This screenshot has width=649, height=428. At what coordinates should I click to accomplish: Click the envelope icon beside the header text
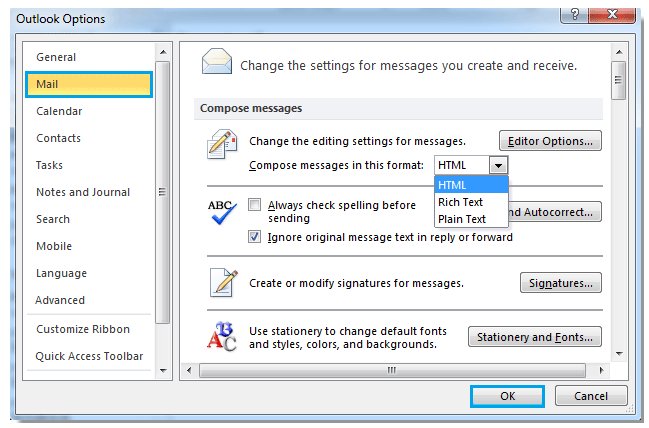(x=217, y=61)
